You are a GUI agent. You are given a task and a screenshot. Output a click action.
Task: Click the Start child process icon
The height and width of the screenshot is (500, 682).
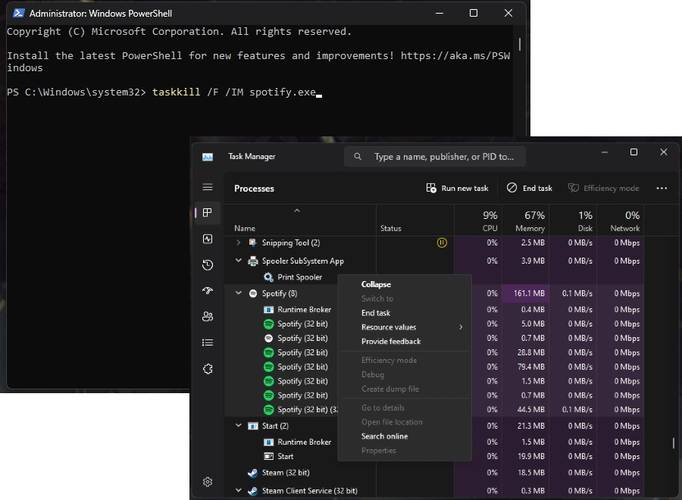268,457
